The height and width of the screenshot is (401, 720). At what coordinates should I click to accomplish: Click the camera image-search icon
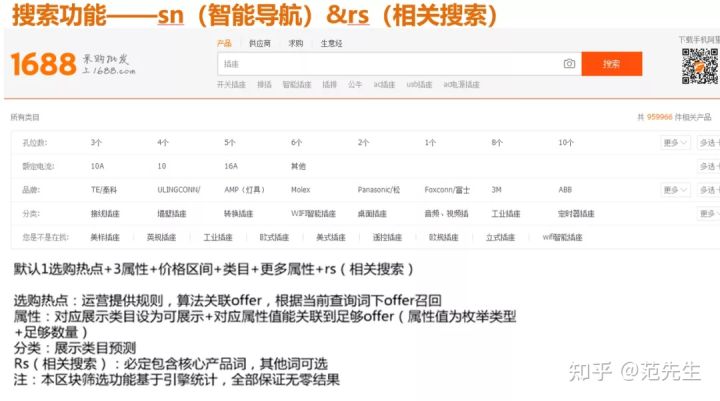click(x=569, y=64)
